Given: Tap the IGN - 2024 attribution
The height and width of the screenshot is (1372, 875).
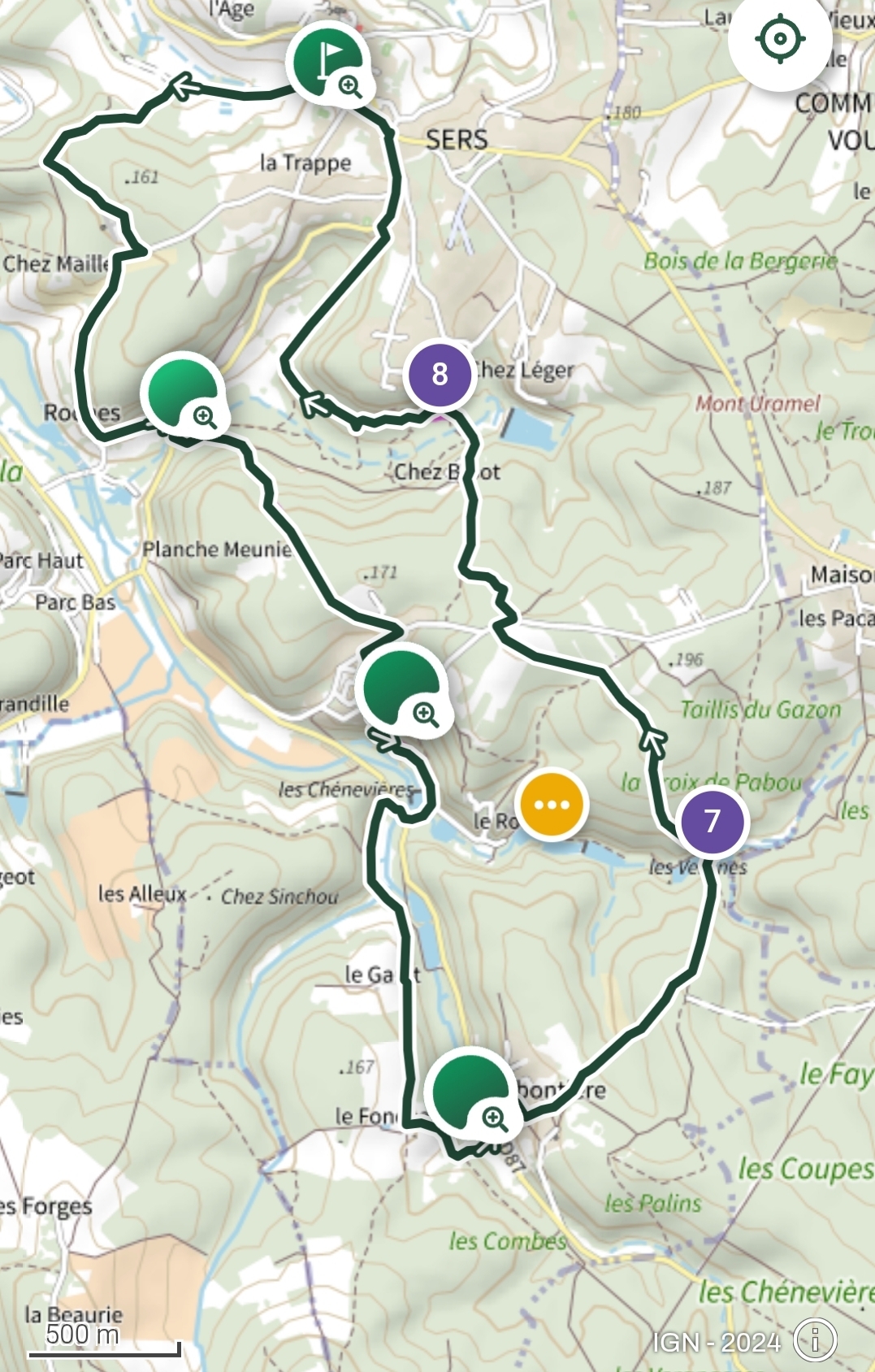Looking at the screenshot, I should 716,1342.
